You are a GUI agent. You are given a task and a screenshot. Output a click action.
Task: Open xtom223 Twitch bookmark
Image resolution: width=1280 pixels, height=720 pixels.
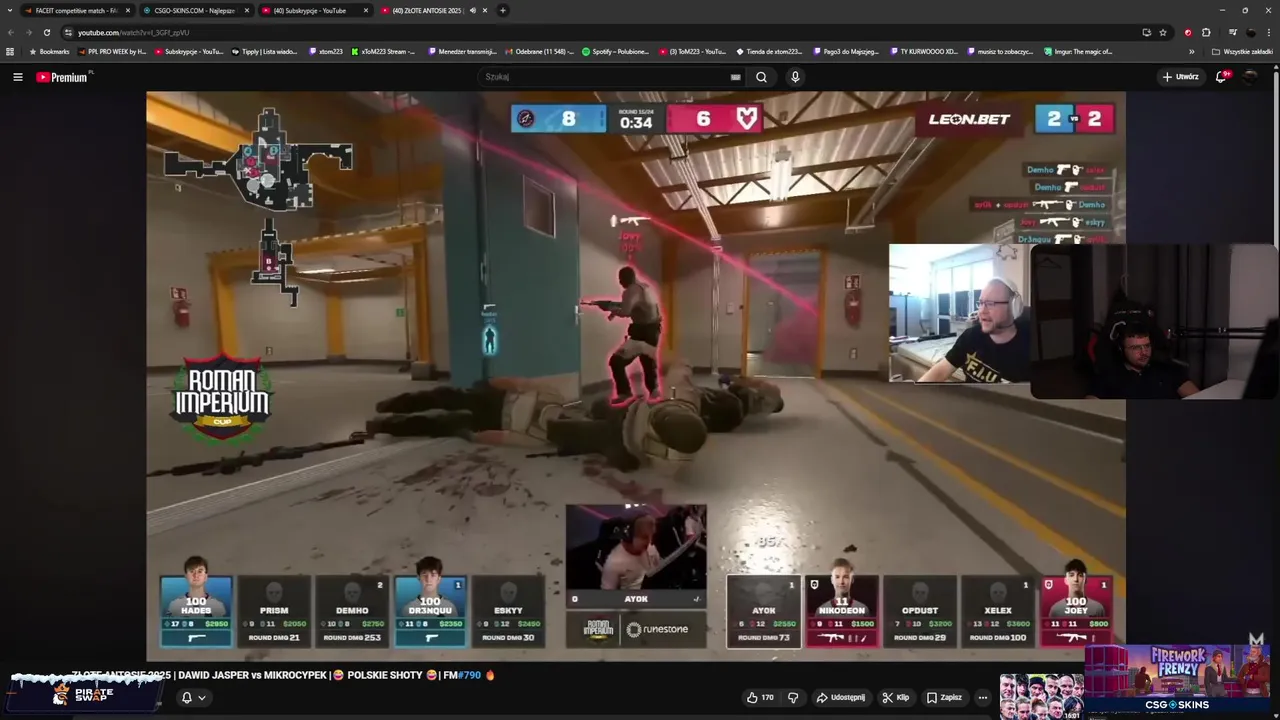click(x=326, y=51)
